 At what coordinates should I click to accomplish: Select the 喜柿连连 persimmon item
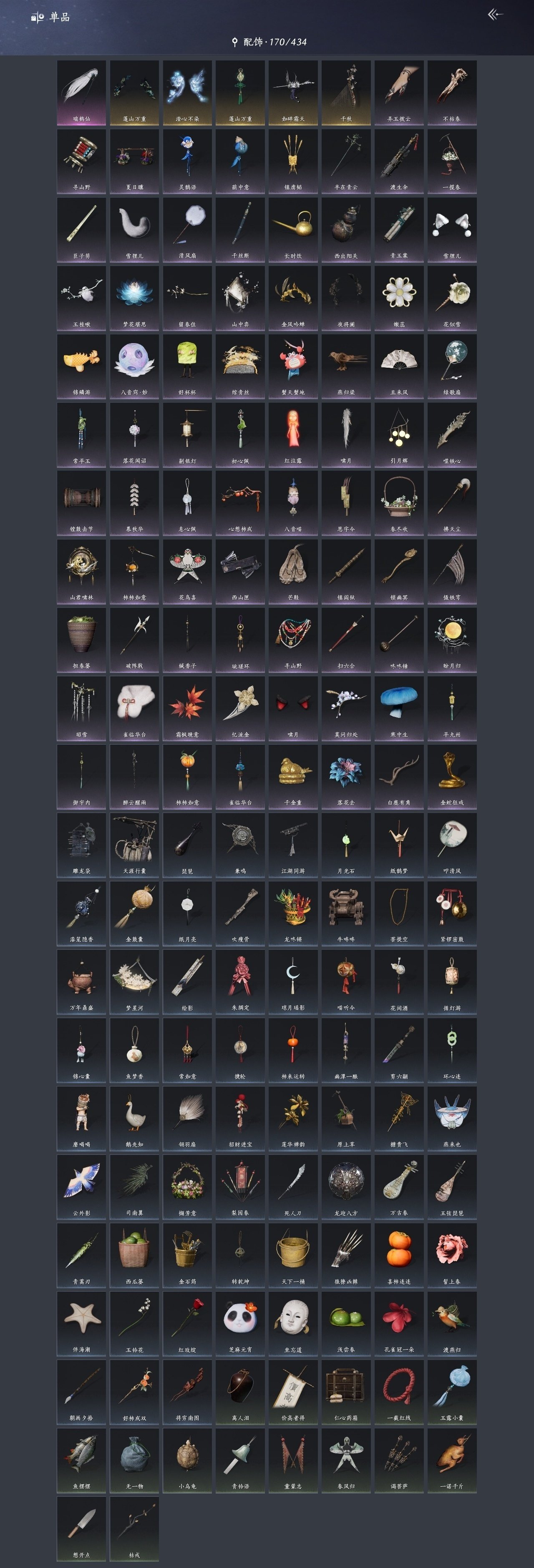[399, 1256]
